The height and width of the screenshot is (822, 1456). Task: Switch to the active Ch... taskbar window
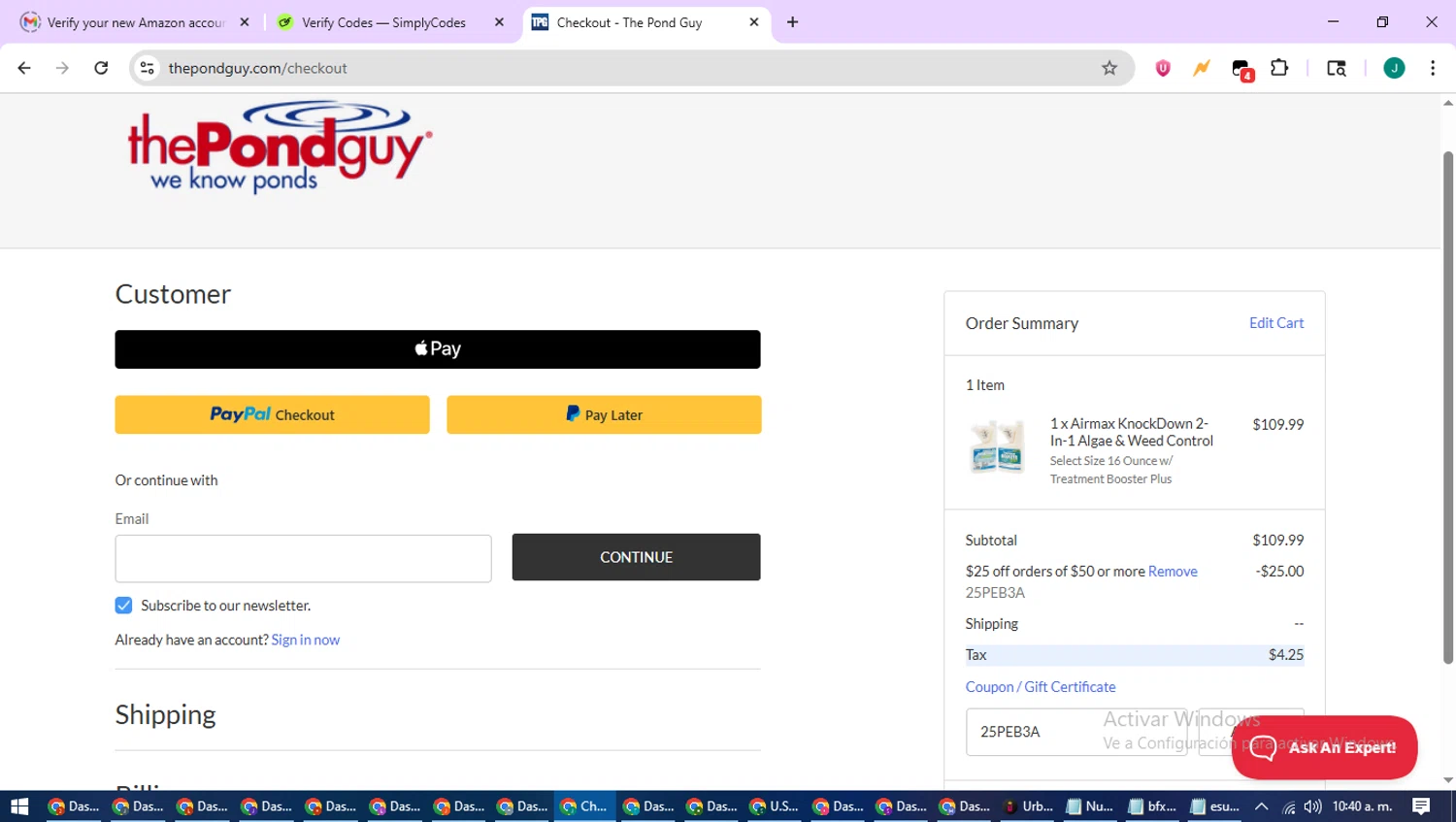click(x=584, y=806)
